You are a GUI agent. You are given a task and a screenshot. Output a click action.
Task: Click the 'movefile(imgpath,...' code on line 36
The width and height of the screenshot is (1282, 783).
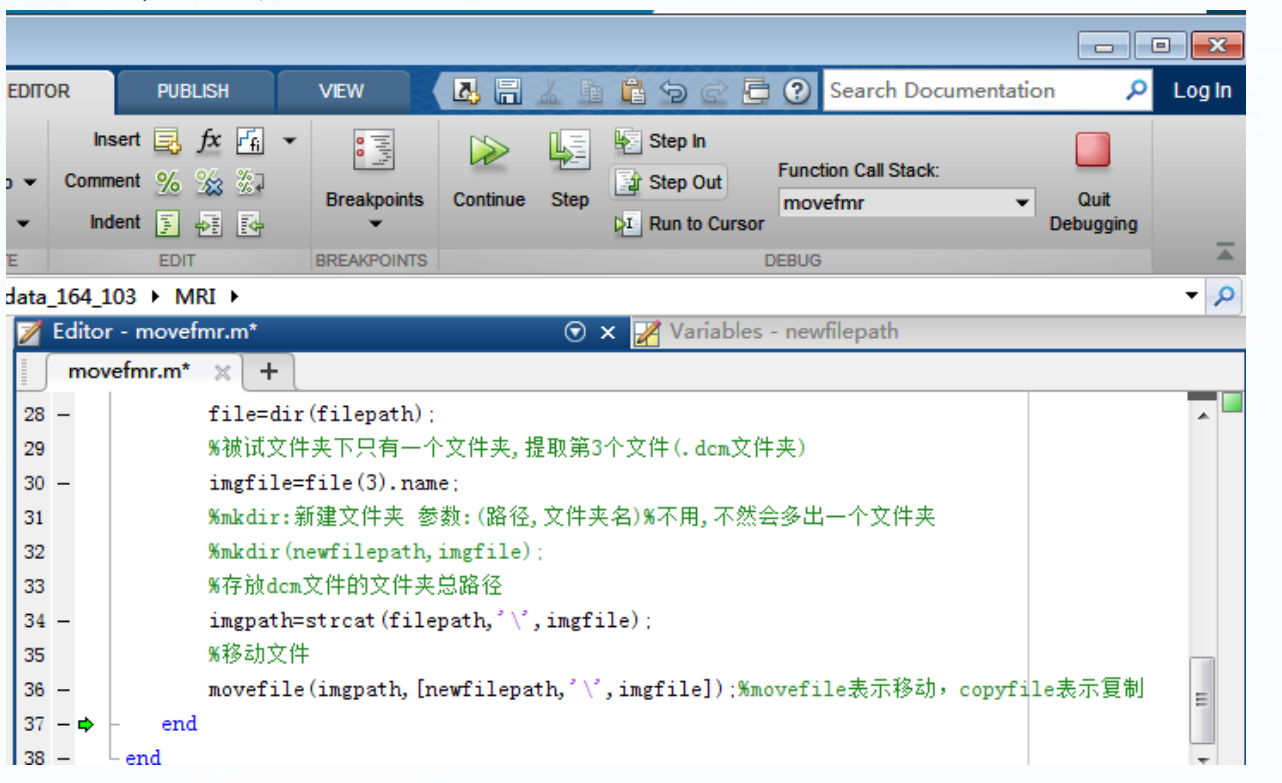pos(472,690)
